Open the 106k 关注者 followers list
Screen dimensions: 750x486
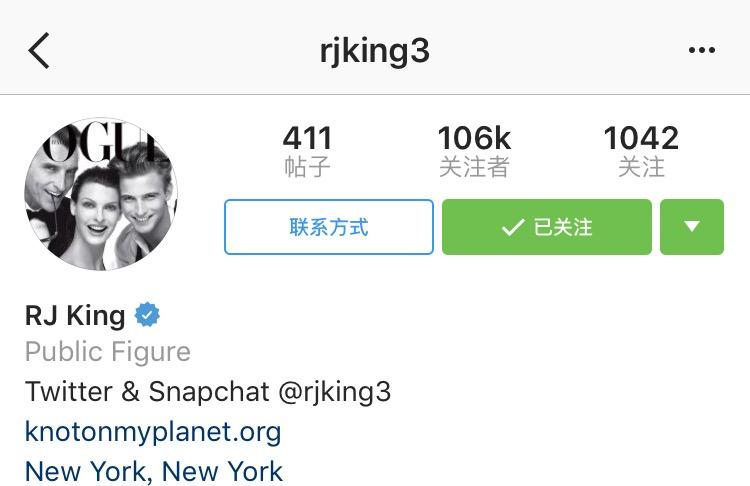pyautogui.click(x=474, y=151)
